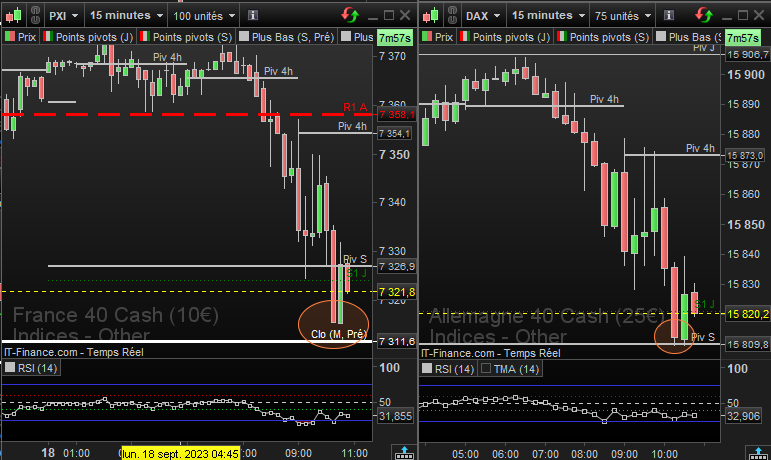Click the red 7 358,1 price tag
The width and height of the screenshot is (771, 460).
click(x=396, y=115)
